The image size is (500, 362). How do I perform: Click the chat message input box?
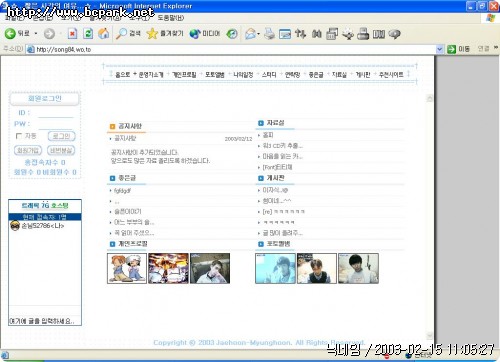[45, 321]
